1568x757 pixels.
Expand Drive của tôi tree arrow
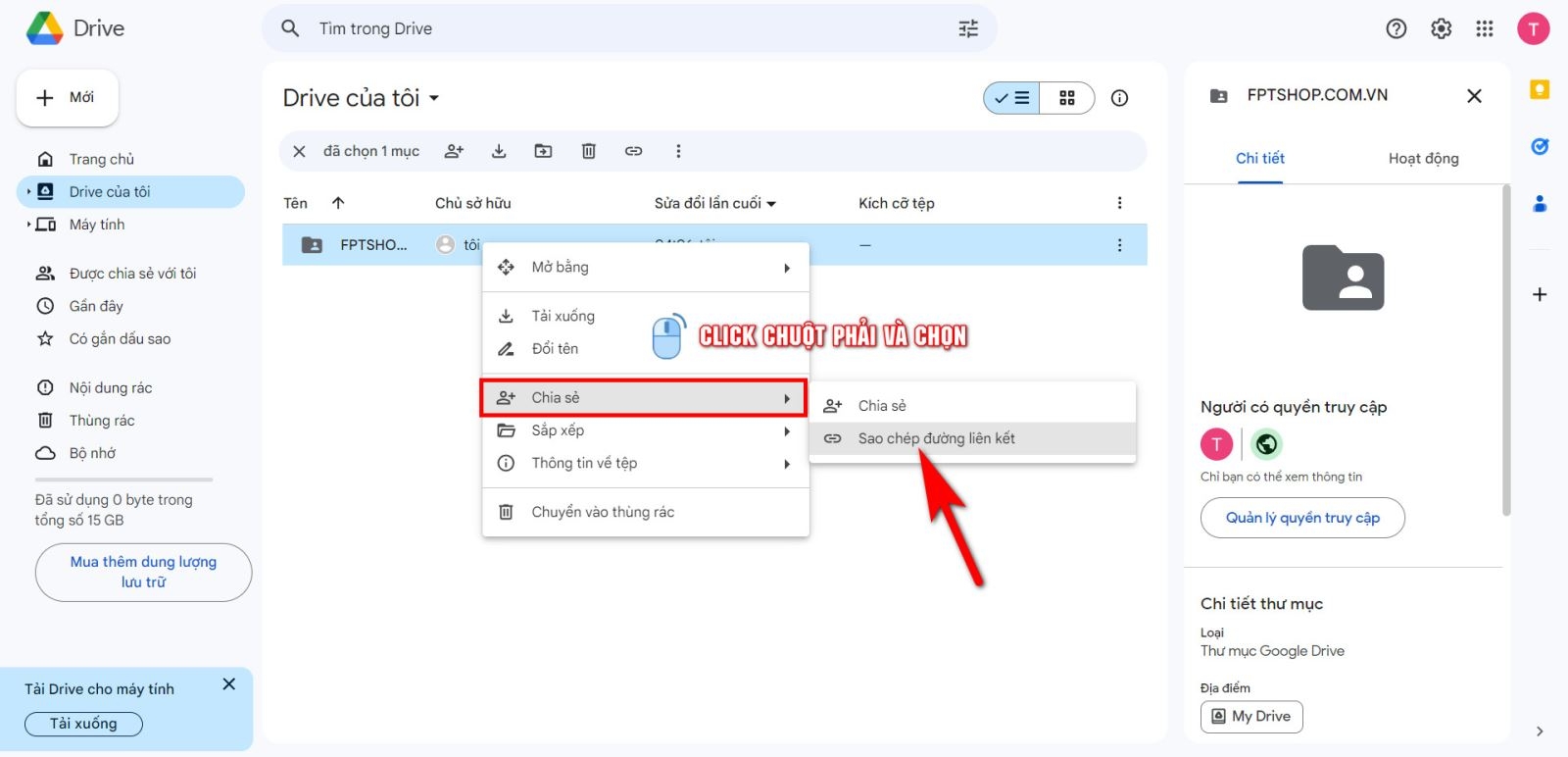tap(28, 191)
